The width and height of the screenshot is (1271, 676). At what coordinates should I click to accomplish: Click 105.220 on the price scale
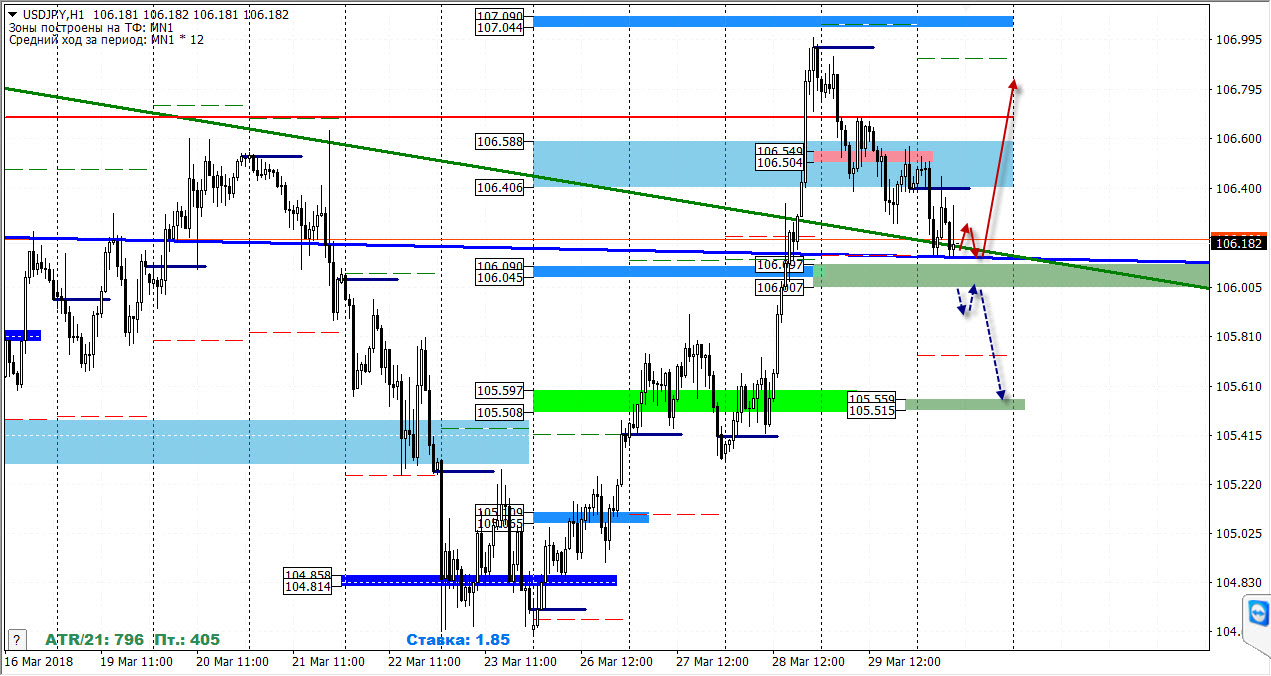pyautogui.click(x=1238, y=485)
